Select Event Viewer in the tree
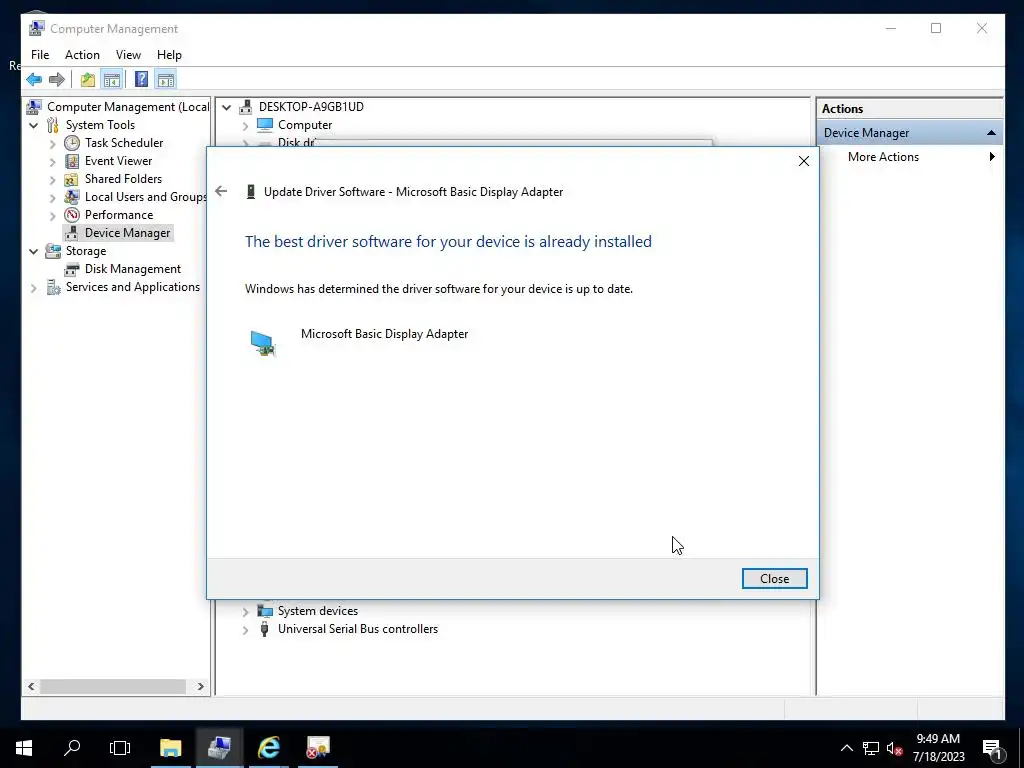 coord(118,161)
